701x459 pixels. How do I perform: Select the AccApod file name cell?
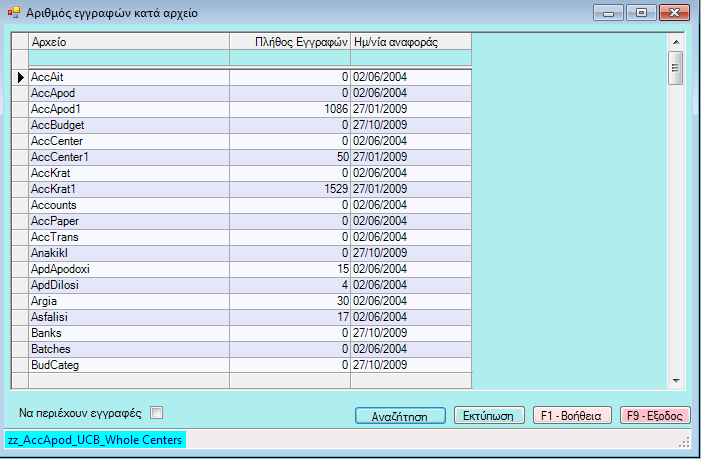point(129,93)
